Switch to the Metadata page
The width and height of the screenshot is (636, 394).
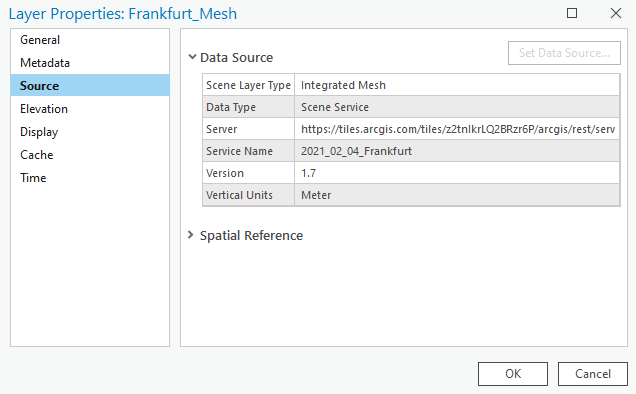point(90,63)
